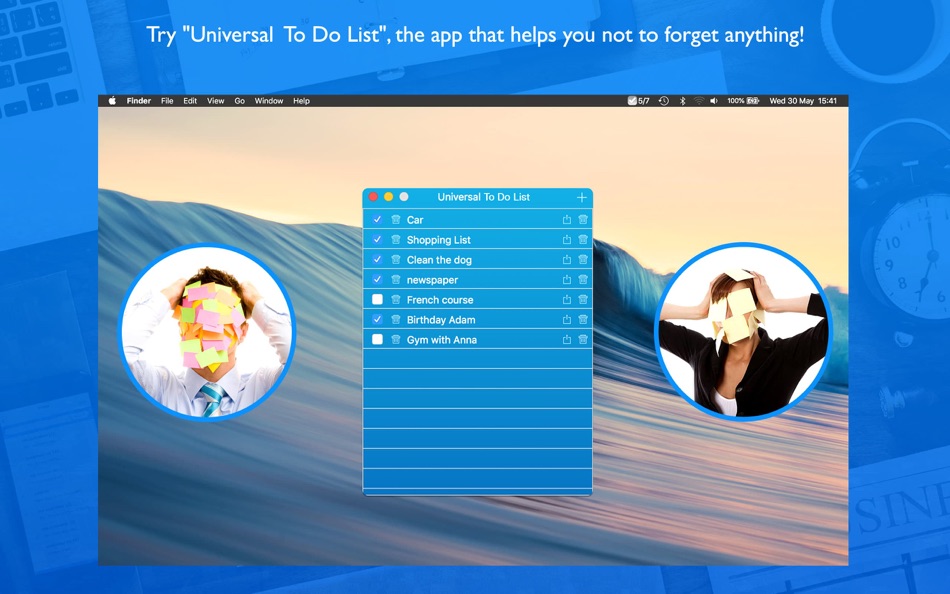
Task: Open the Time Machine menu bar icon
Action: (x=664, y=101)
